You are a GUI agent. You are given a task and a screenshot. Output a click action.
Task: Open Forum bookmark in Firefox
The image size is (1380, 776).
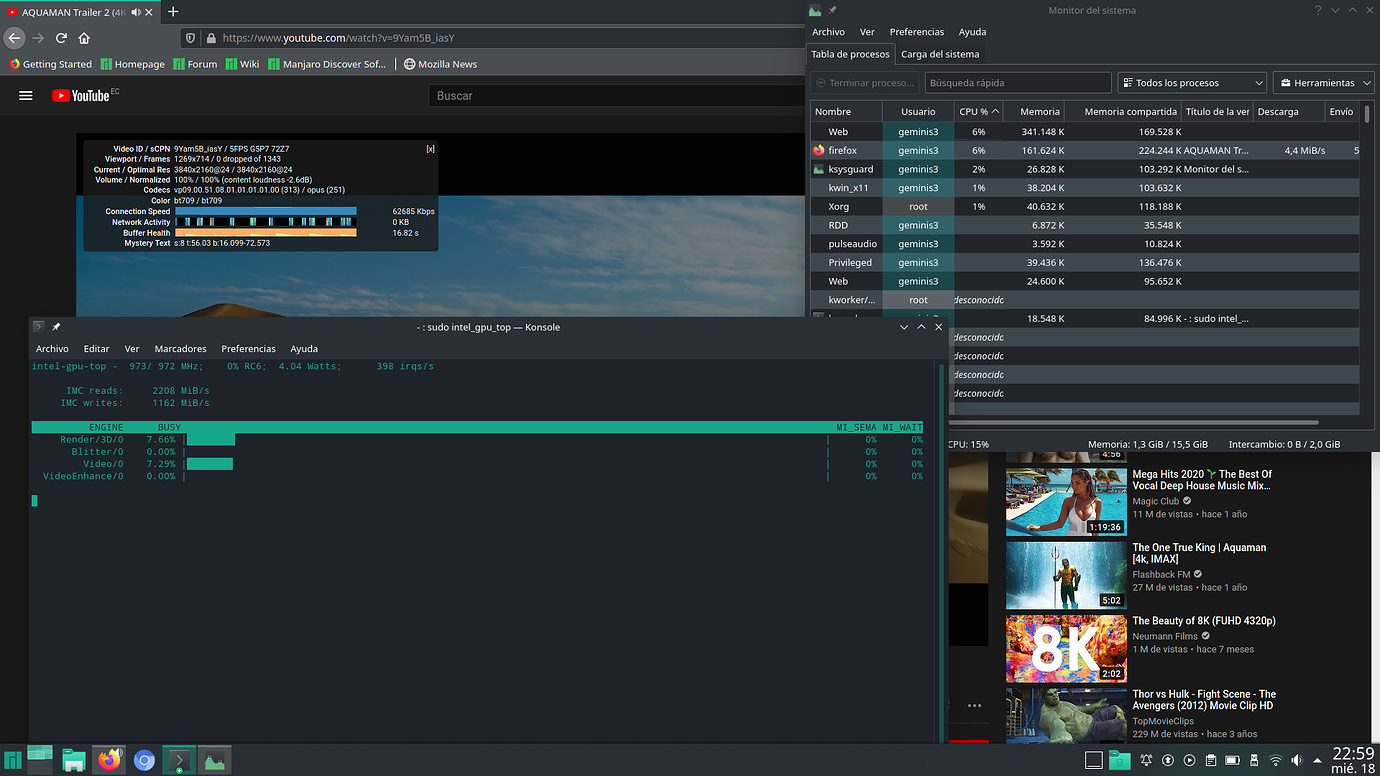tap(195, 64)
